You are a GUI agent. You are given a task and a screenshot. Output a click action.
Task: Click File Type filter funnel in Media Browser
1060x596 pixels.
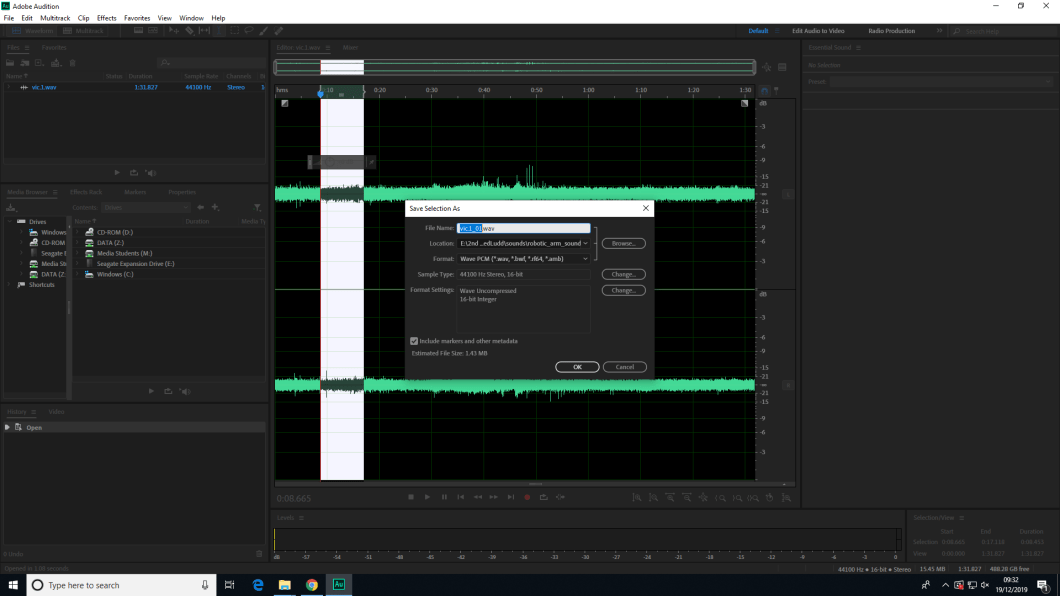[258, 207]
